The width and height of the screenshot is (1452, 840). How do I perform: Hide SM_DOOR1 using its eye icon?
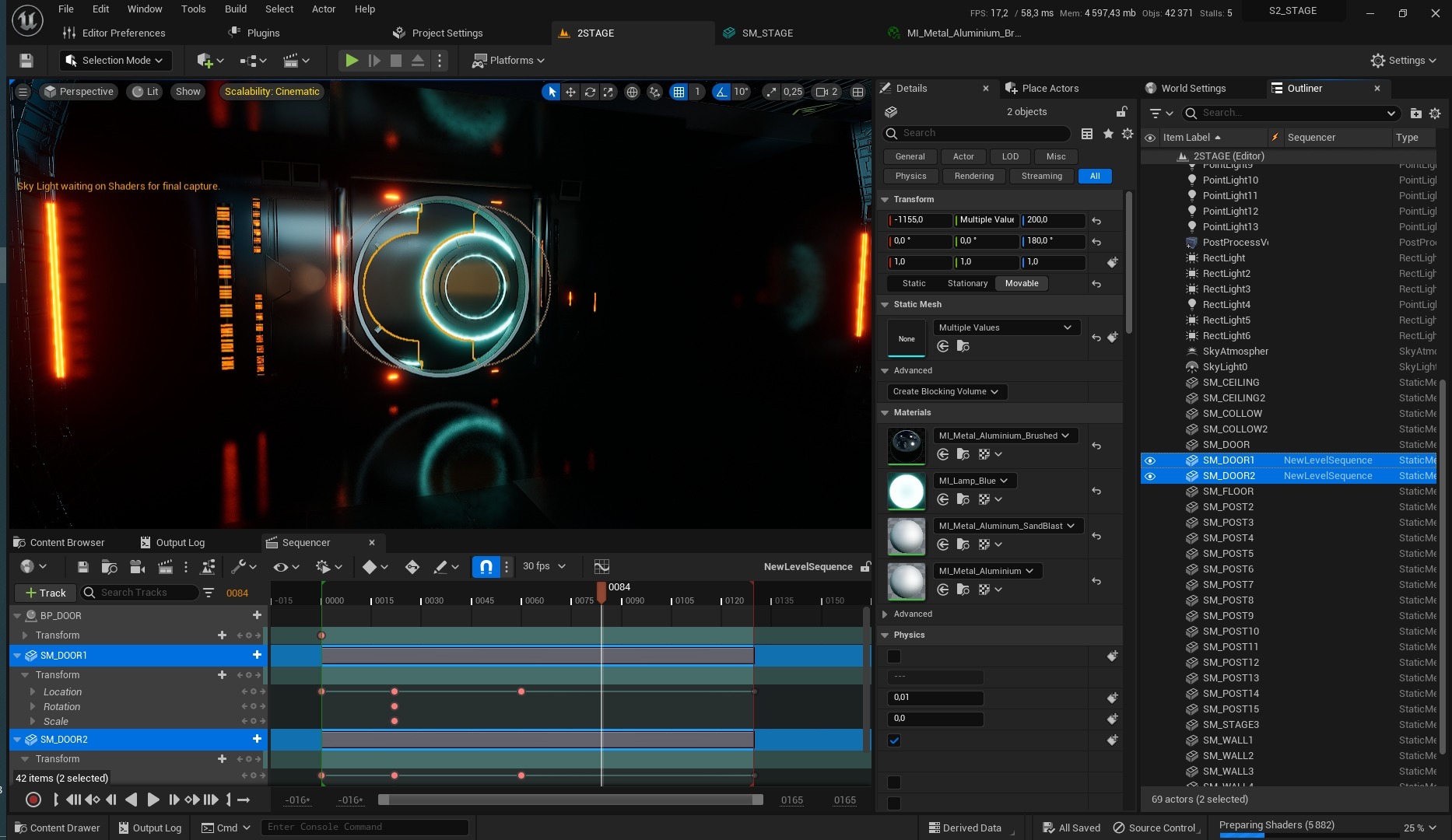tap(1150, 460)
